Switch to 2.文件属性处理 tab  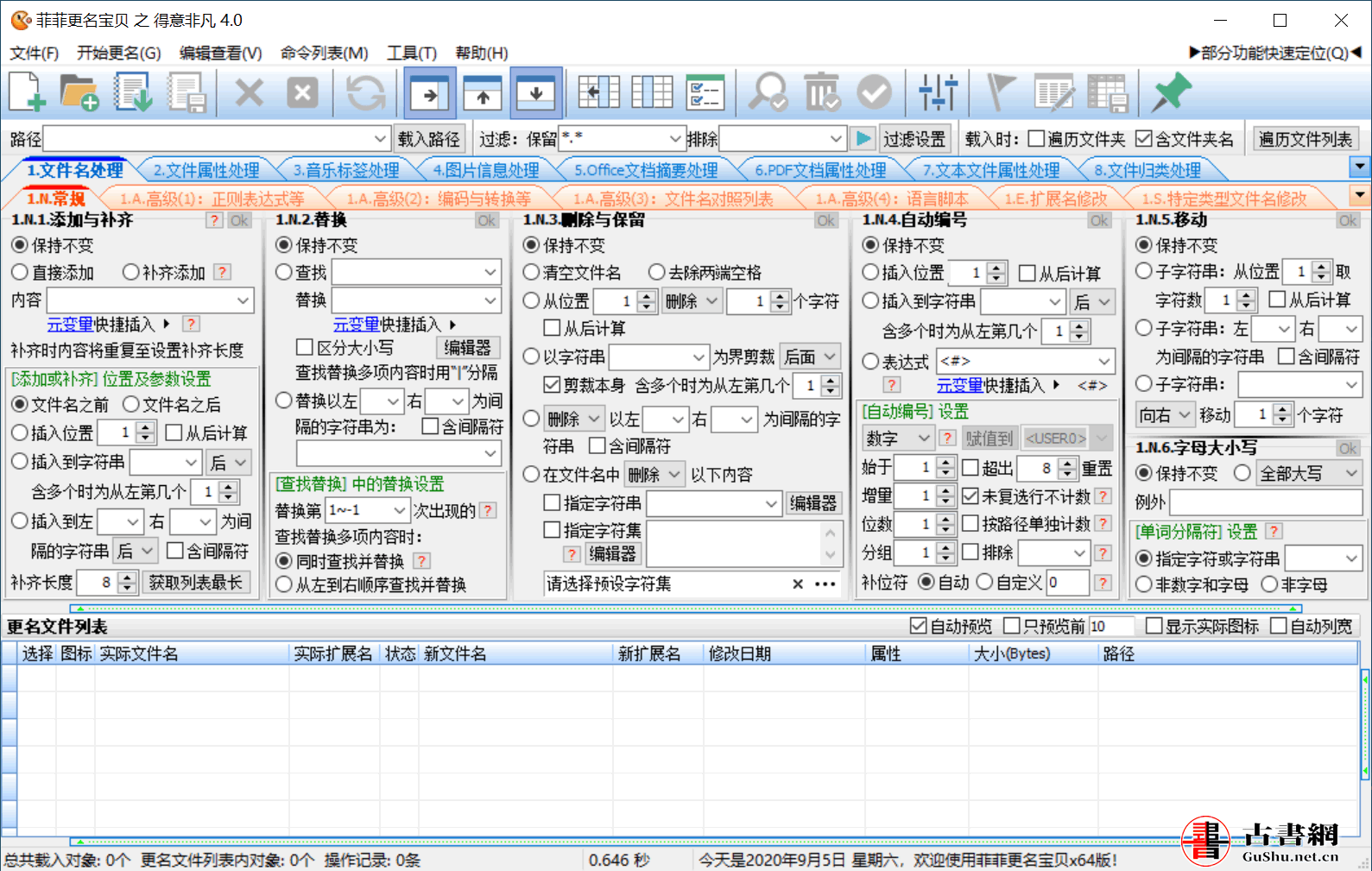[206, 170]
